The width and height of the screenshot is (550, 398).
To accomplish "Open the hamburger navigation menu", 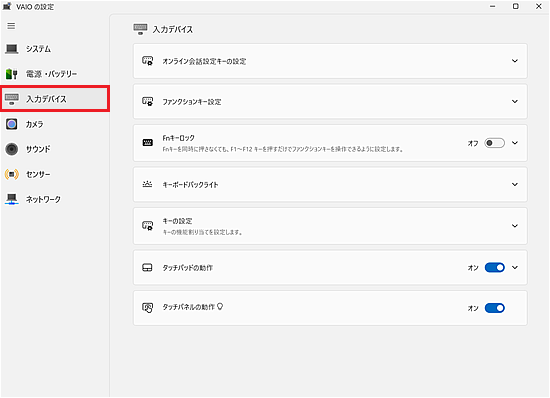I will [11, 26].
